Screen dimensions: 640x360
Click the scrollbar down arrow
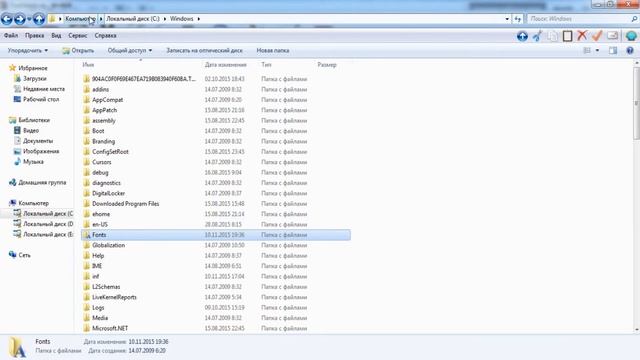pos(636,330)
